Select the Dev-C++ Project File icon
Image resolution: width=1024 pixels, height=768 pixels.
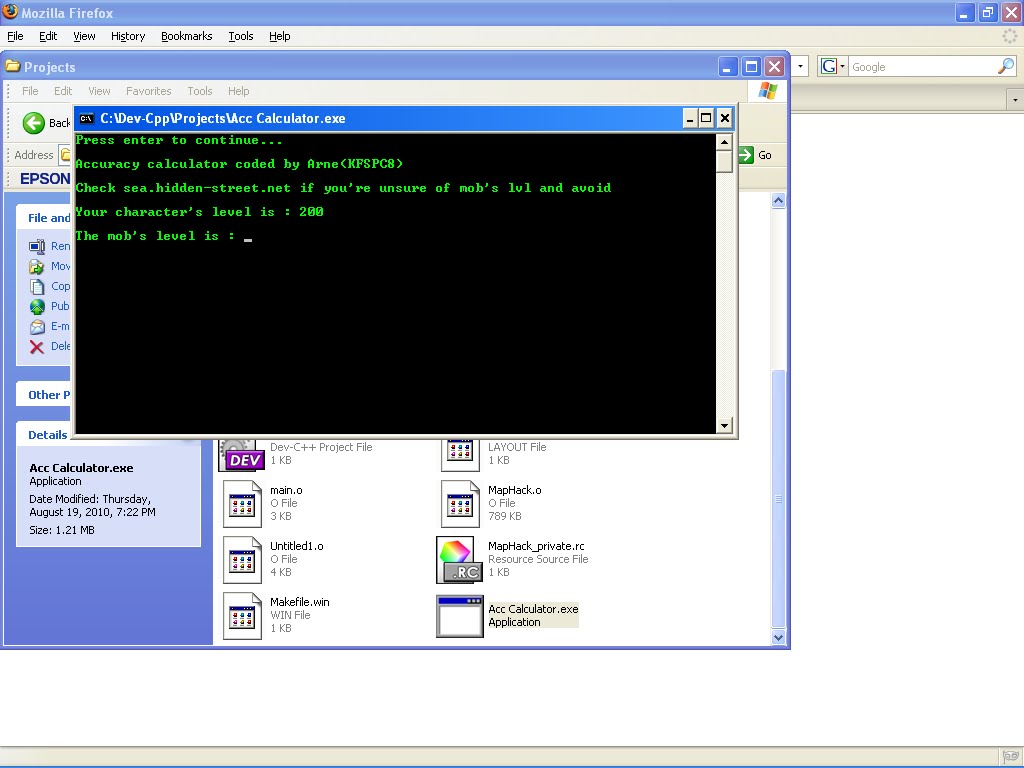(x=242, y=455)
